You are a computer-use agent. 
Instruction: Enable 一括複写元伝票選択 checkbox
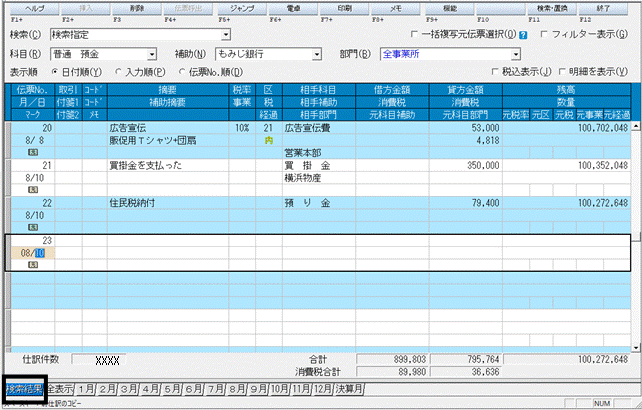(414, 34)
